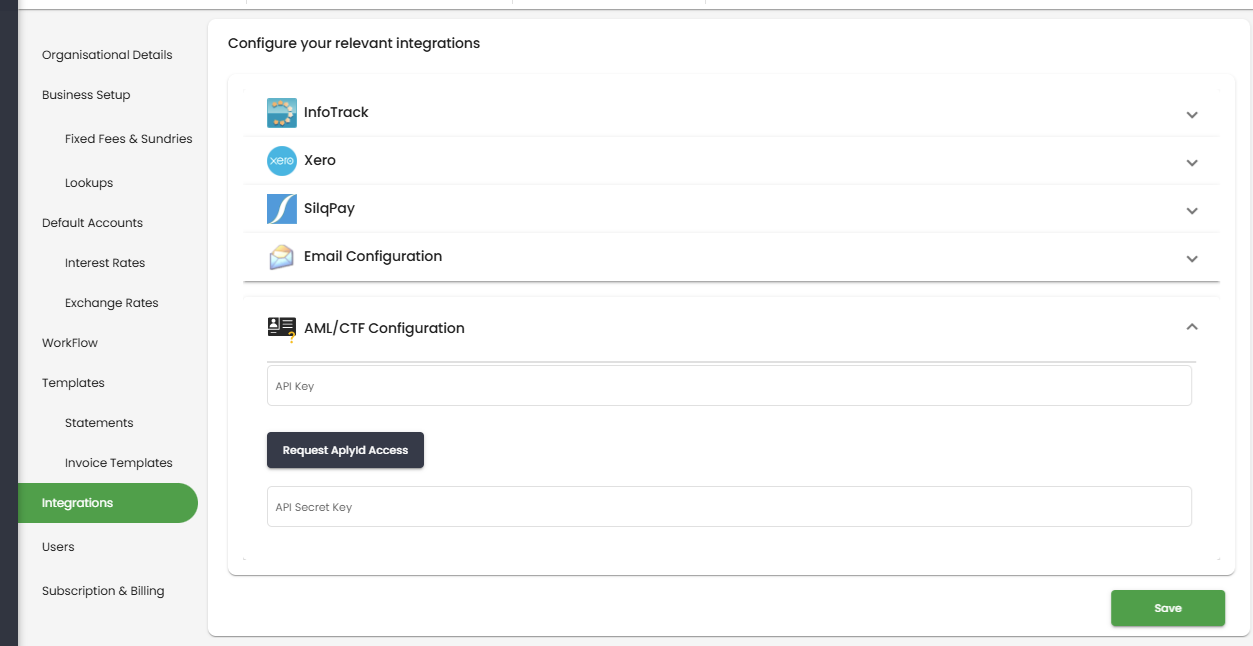Open Users settings

click(x=58, y=547)
